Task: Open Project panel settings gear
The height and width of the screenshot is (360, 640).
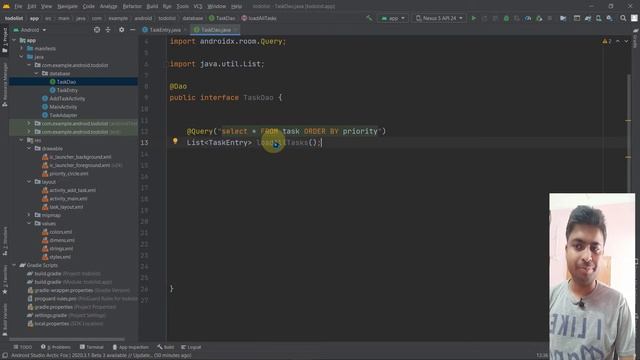Action: click(x=122, y=30)
